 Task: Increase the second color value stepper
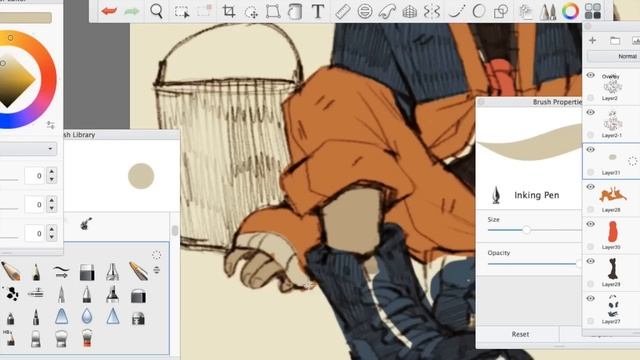click(x=52, y=200)
